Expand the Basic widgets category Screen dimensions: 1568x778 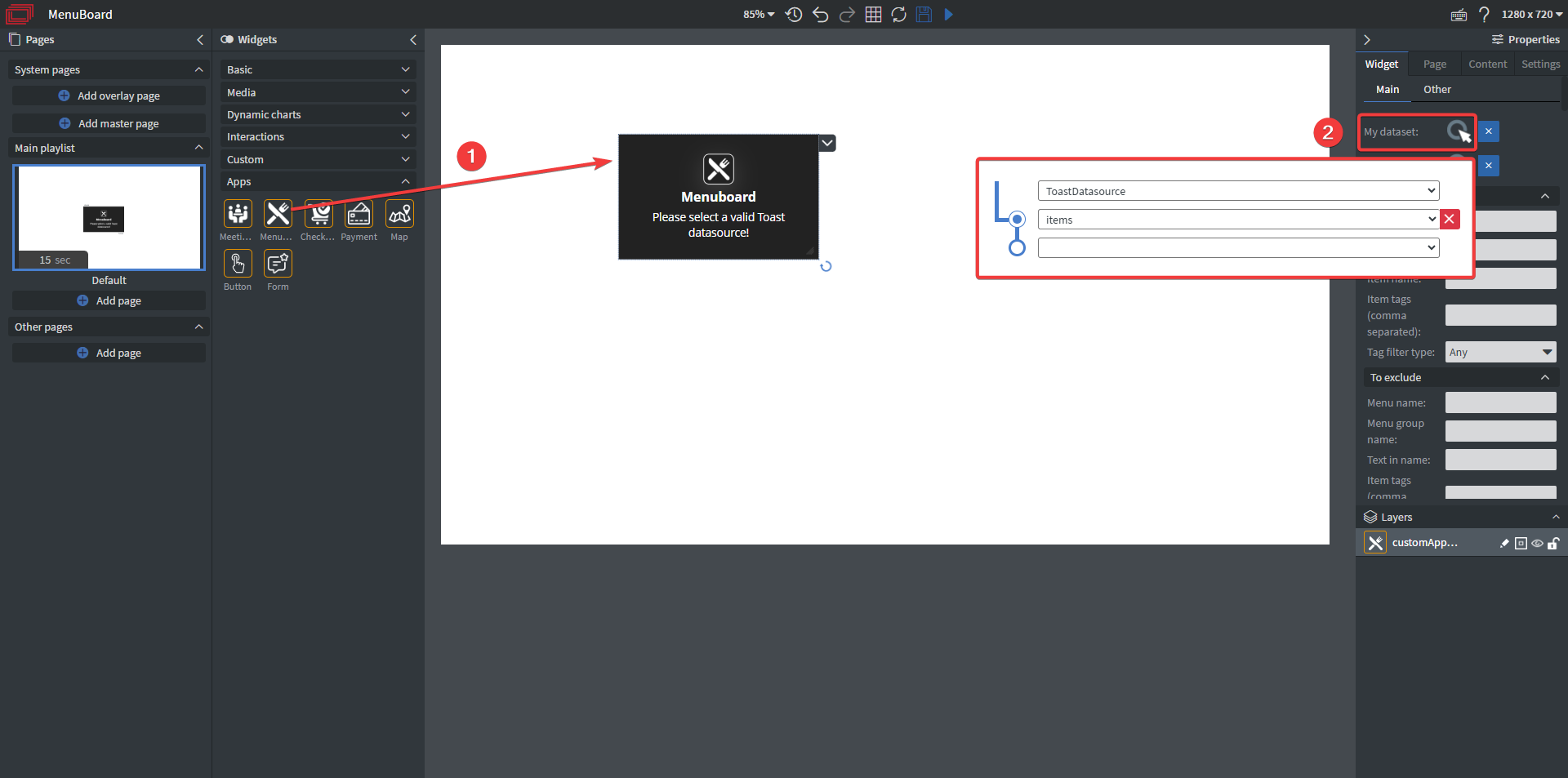coord(318,69)
